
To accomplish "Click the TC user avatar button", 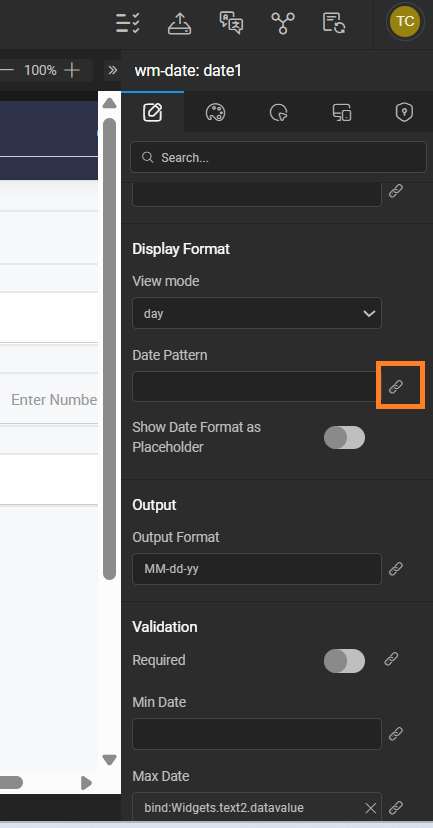I will pos(405,22).
